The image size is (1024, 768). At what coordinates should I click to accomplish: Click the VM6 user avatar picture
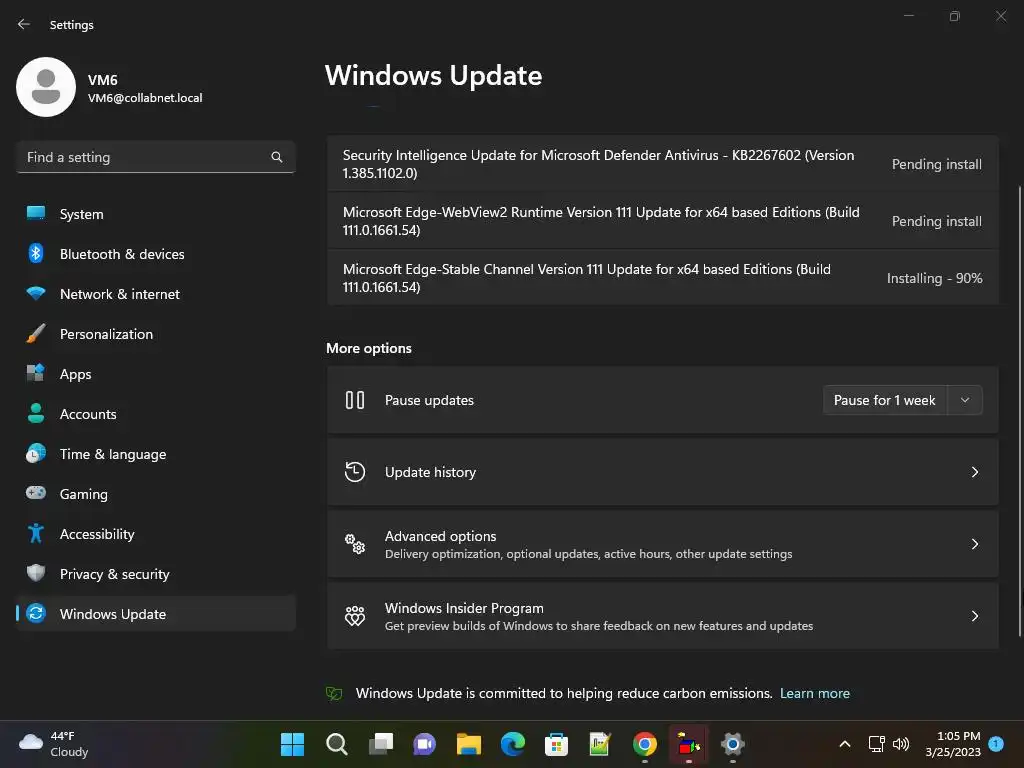[x=46, y=87]
